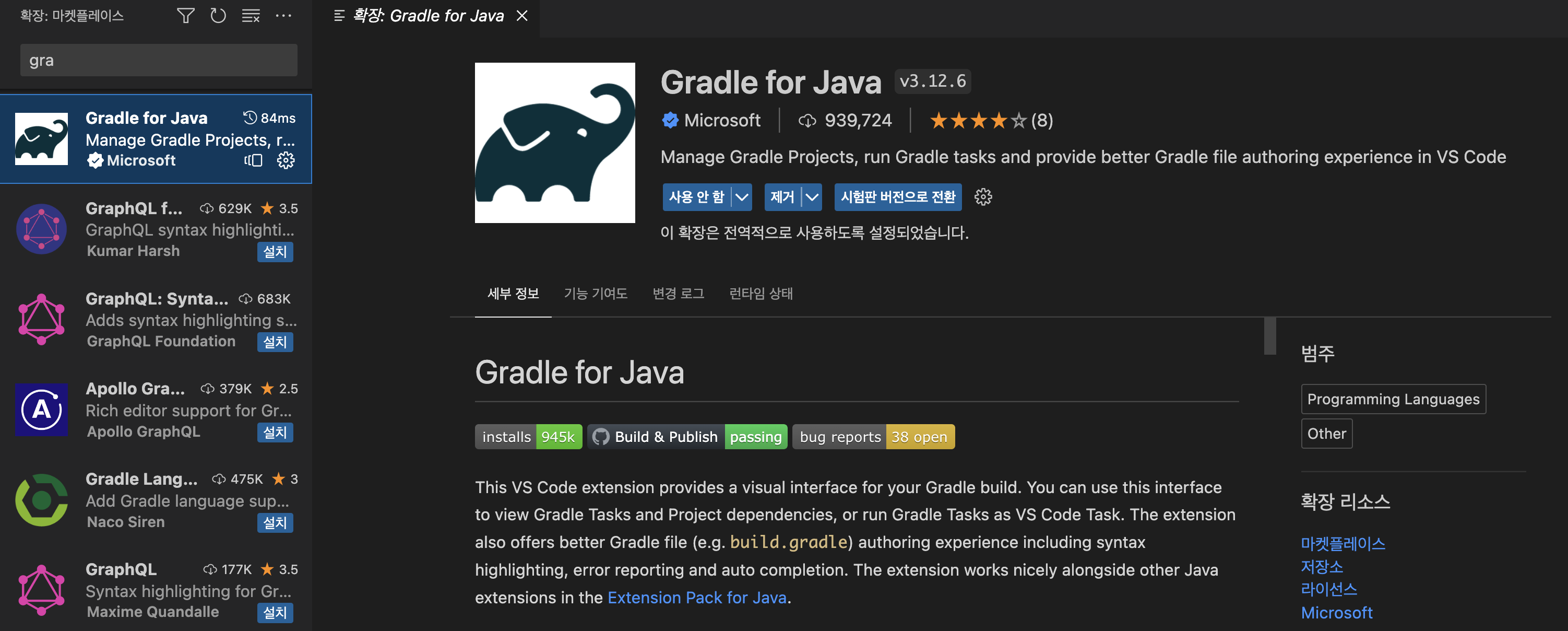Open the 저장소 repository link

pos(1322,566)
